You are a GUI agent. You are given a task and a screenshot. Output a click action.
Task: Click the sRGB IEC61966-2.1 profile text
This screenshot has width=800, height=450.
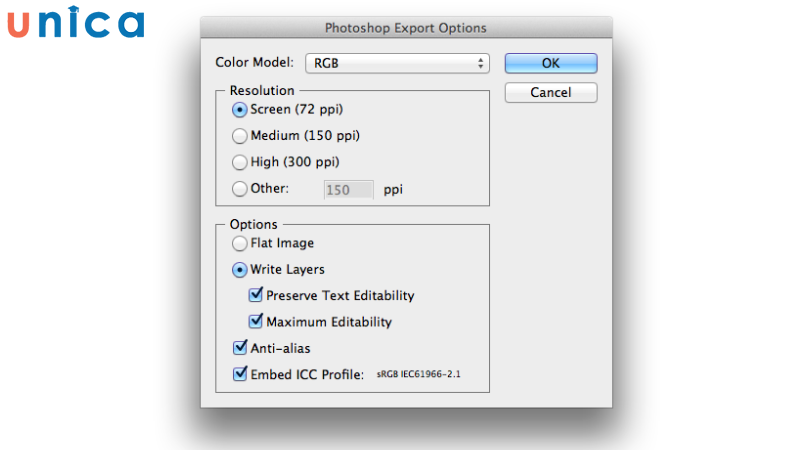(418, 376)
